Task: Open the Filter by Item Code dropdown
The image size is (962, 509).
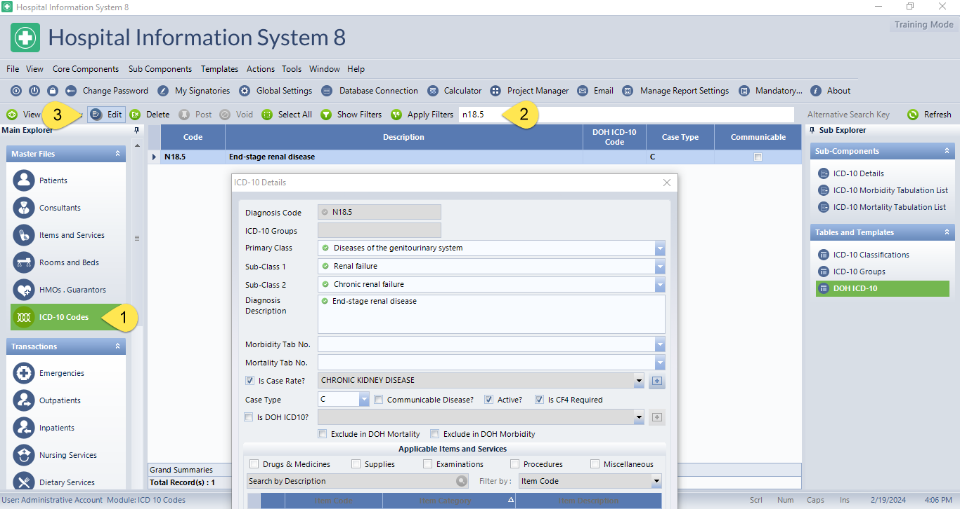Action: click(x=656, y=482)
